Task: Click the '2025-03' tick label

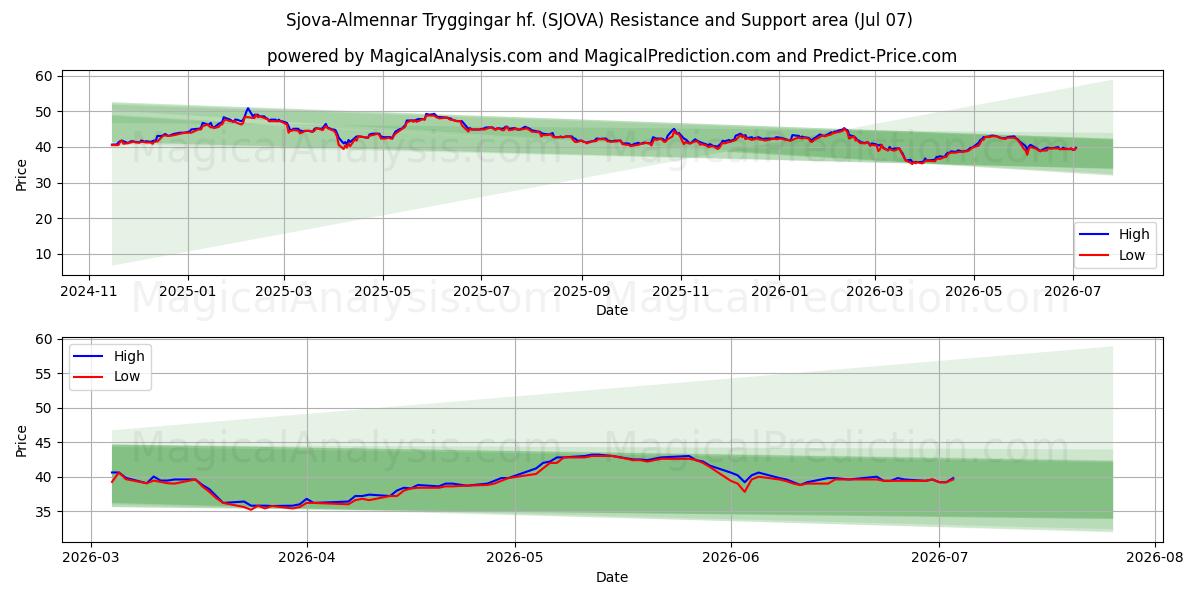Action: coord(284,291)
